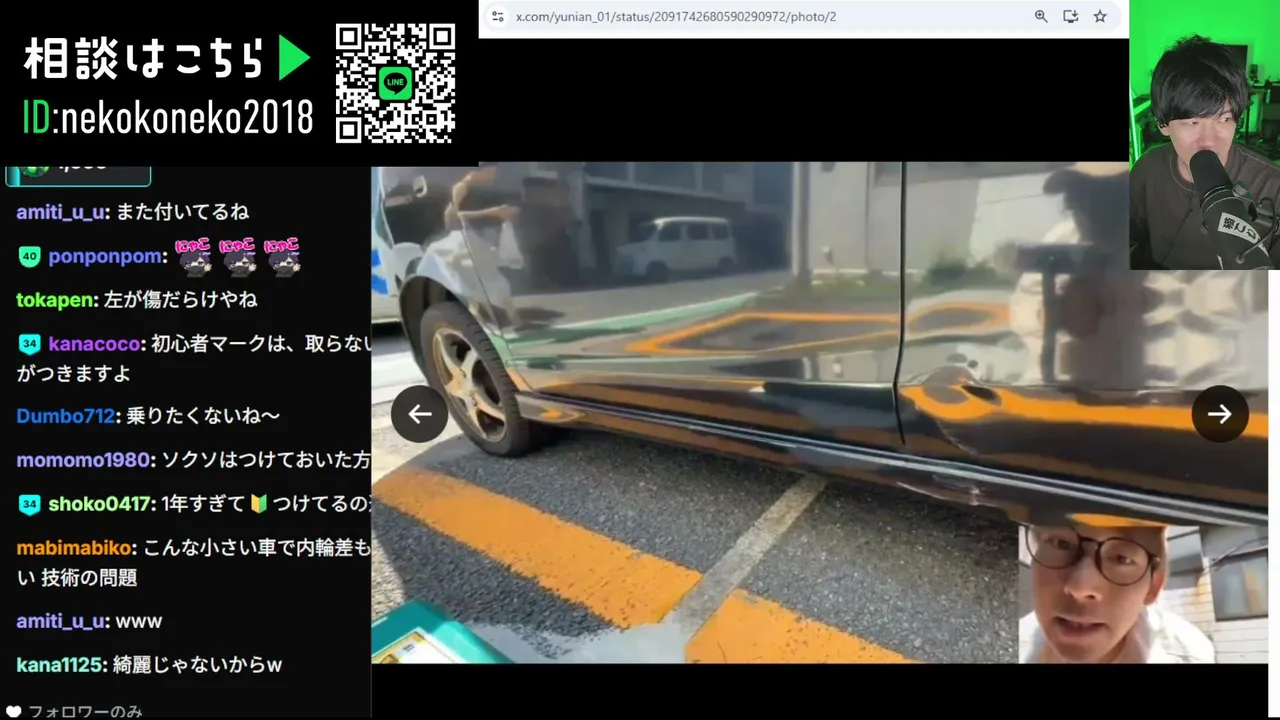Click amiti_u_u's name on the www message
The image size is (1280, 720).
point(61,621)
